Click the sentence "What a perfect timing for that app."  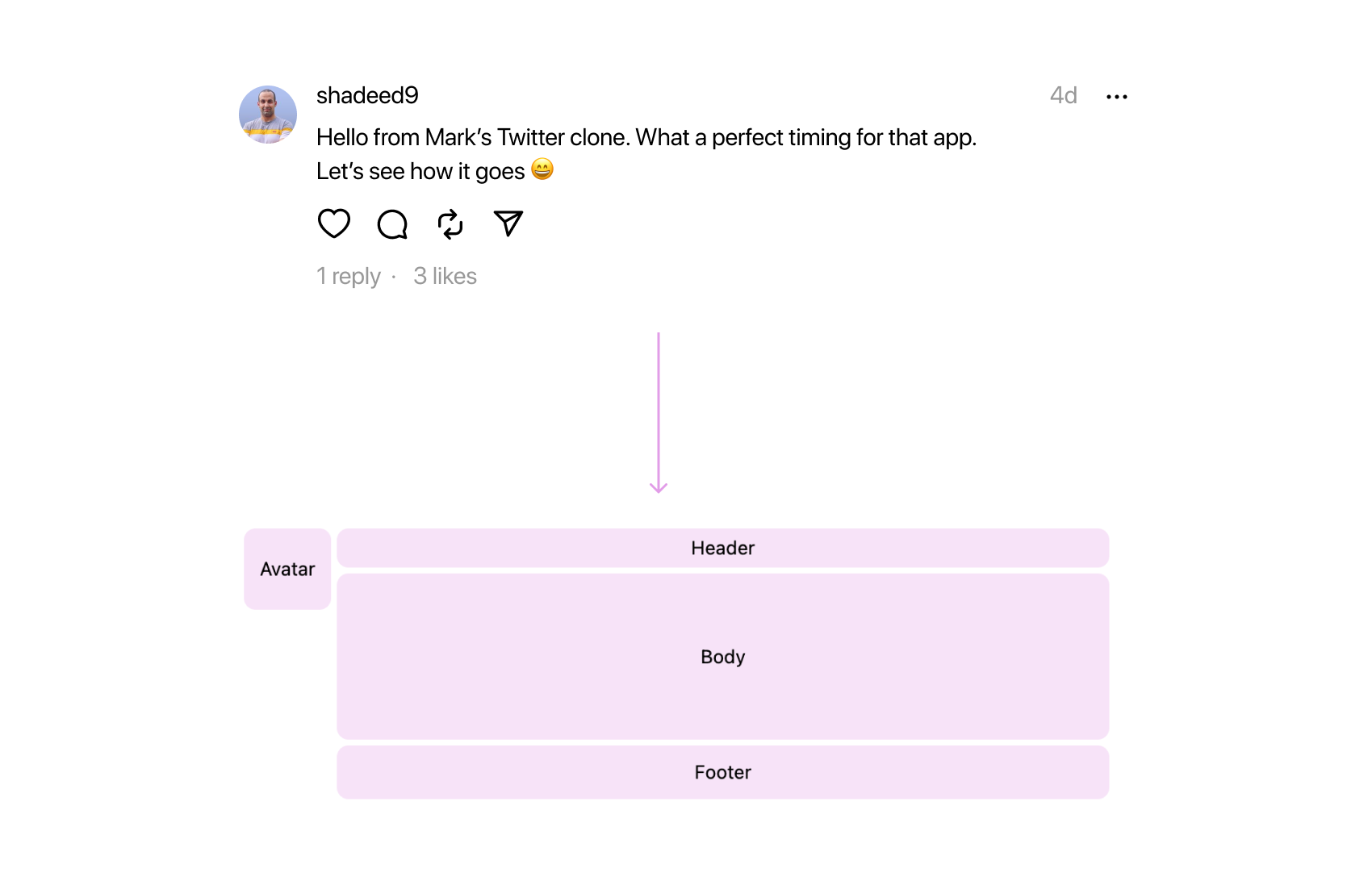click(x=805, y=137)
